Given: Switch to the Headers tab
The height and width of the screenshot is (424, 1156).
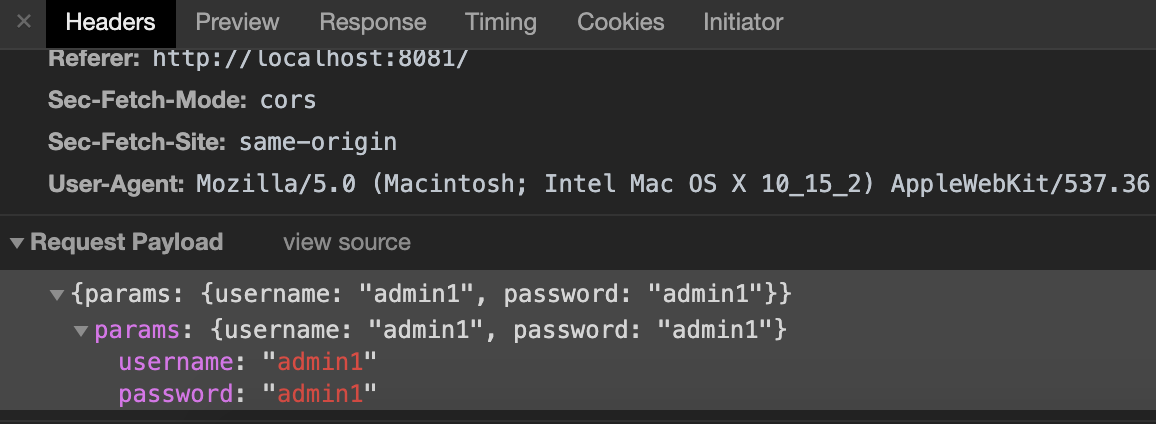Looking at the screenshot, I should (x=110, y=22).
